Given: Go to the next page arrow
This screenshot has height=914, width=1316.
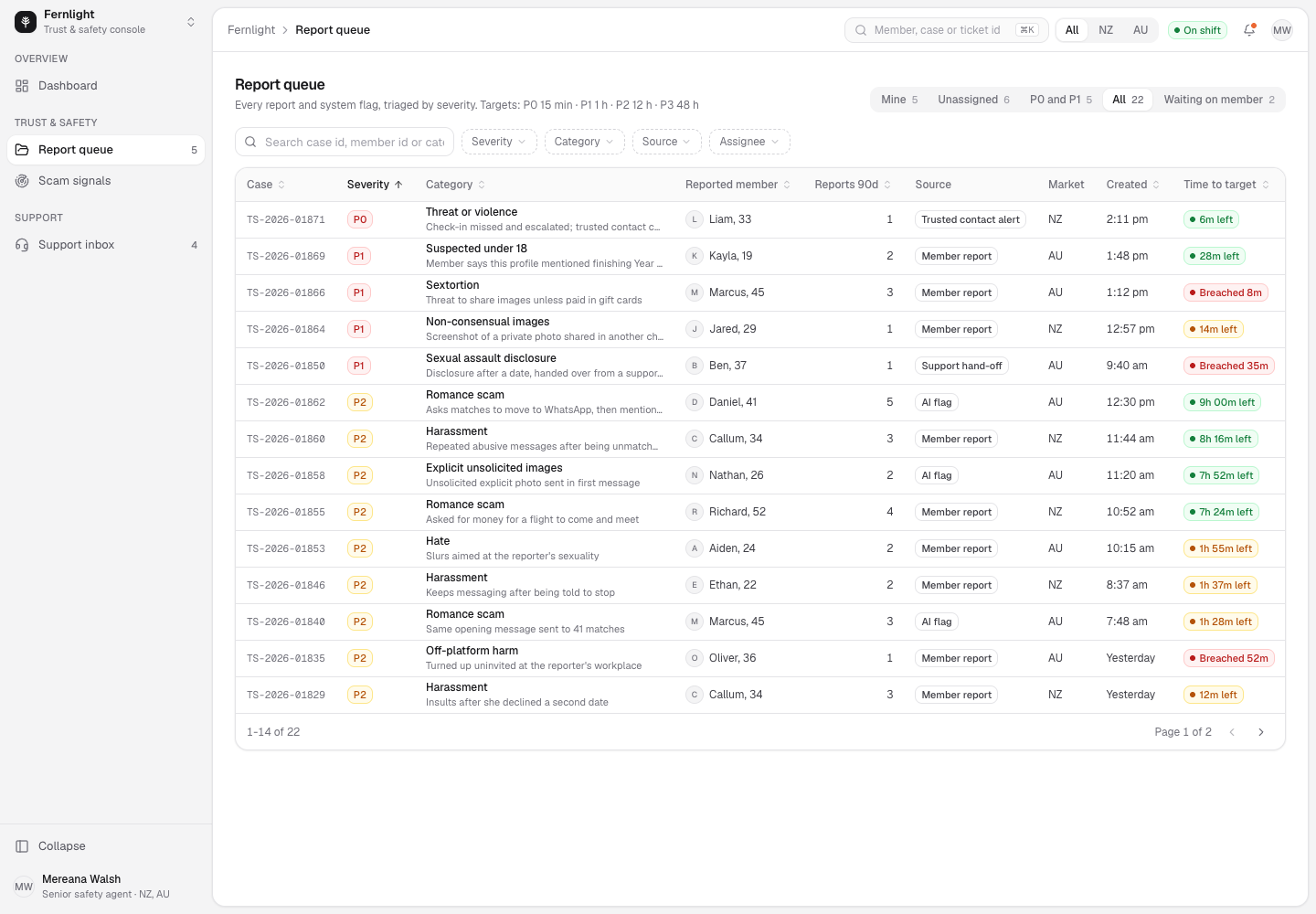Looking at the screenshot, I should coord(1261,732).
